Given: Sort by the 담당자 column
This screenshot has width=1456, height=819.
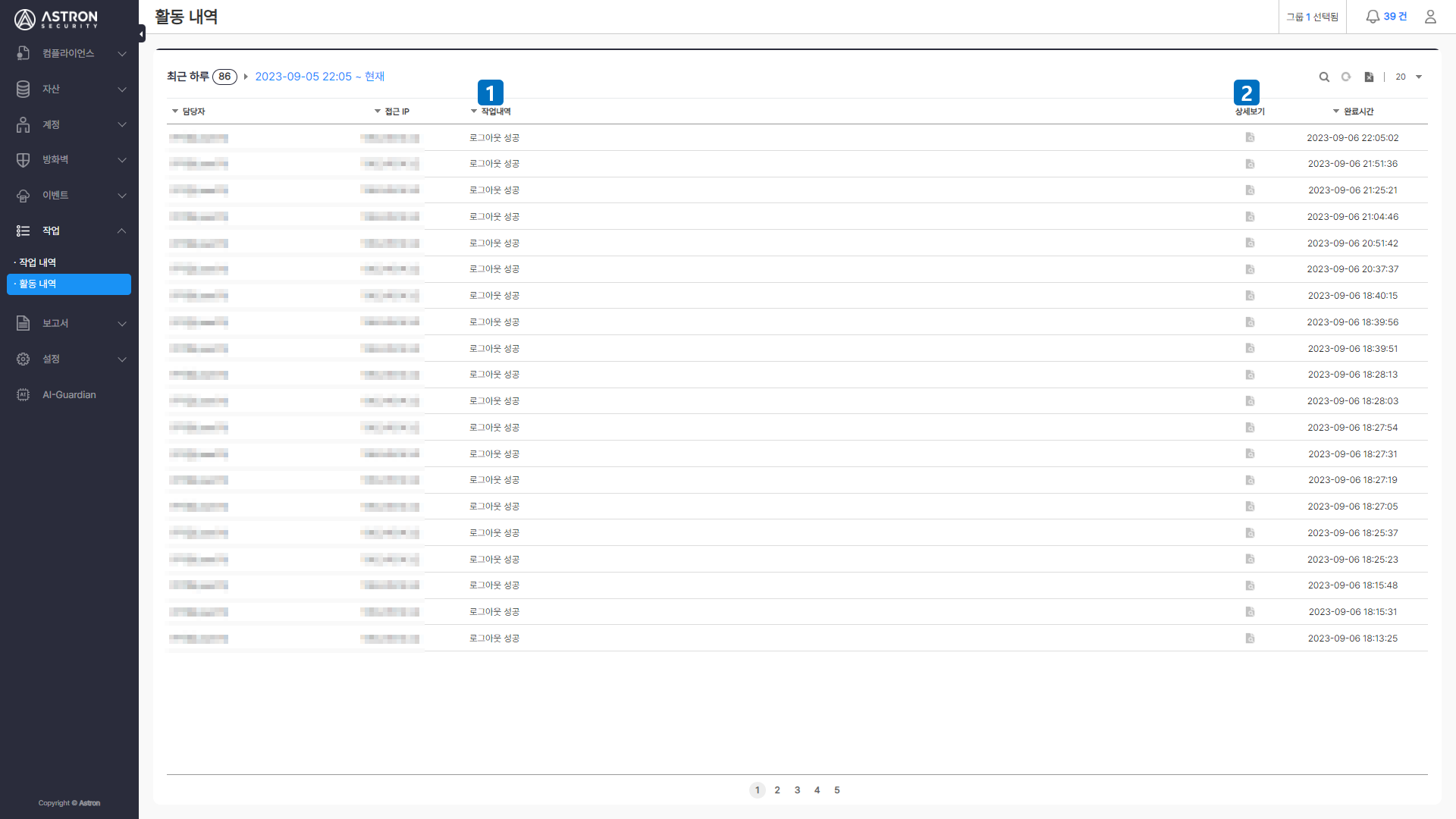Looking at the screenshot, I should coord(189,111).
